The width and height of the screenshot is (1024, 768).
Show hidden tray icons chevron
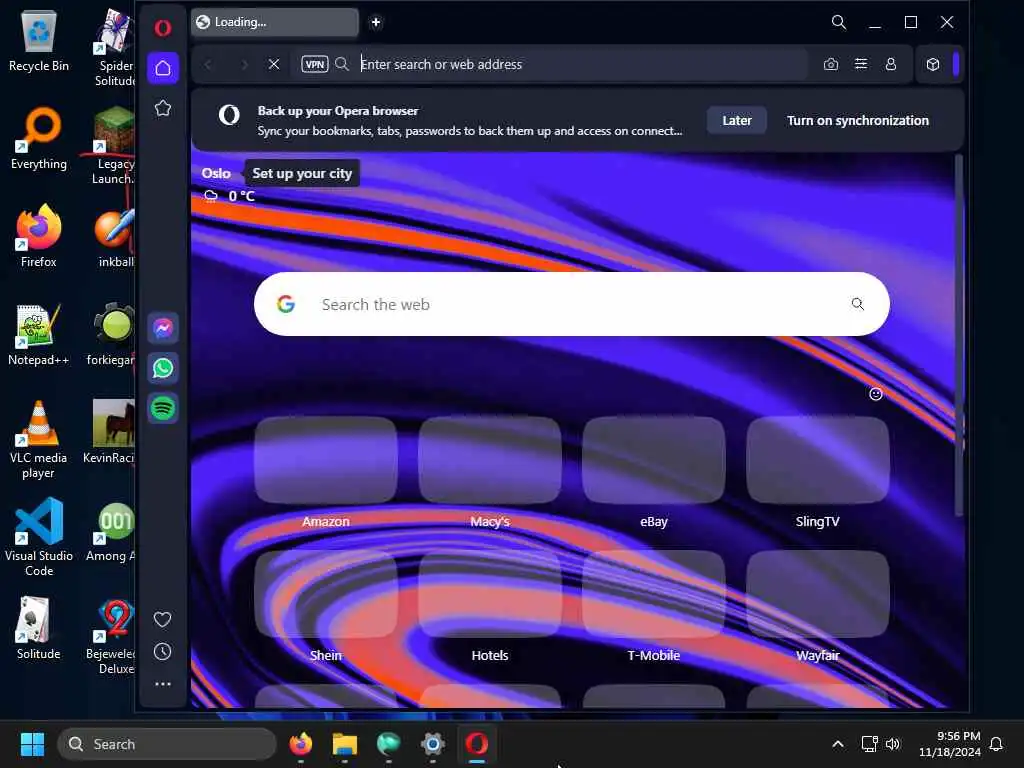coord(838,744)
